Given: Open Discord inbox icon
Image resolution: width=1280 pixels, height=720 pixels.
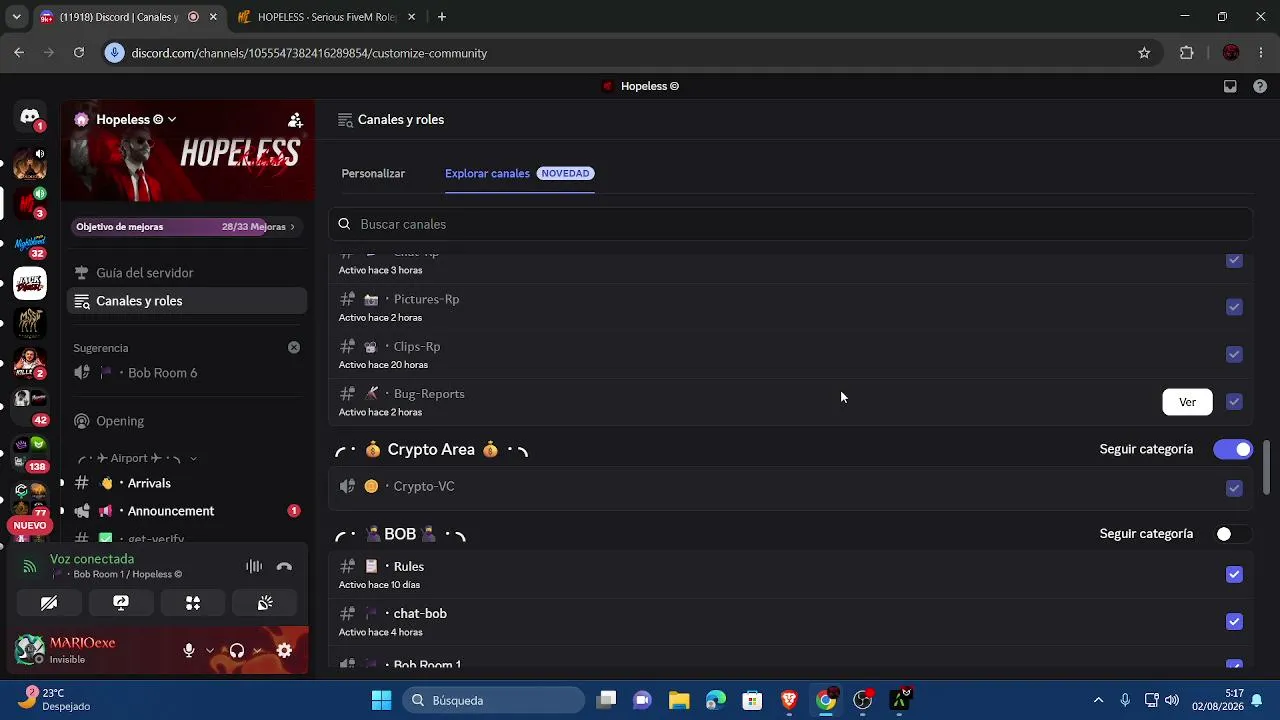Looking at the screenshot, I should tap(1230, 86).
